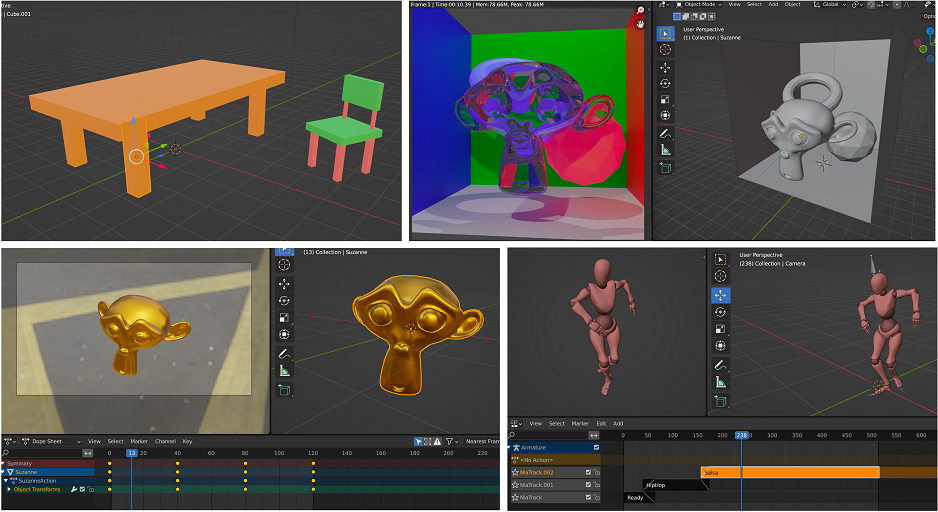This screenshot has width=938, height=512.
Task: Activate the Move tool beside the gold Suzanne viewport
Action: (284, 284)
